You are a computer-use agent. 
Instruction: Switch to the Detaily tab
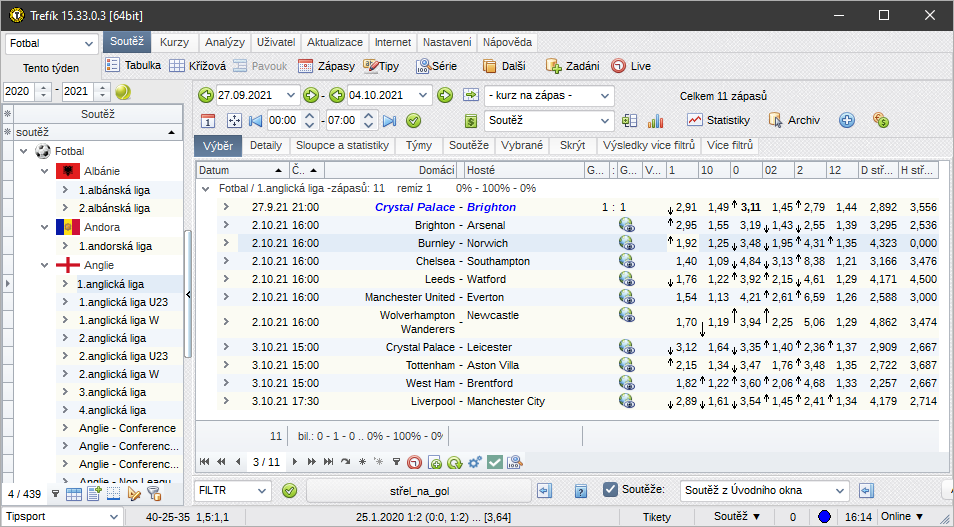tap(266, 145)
